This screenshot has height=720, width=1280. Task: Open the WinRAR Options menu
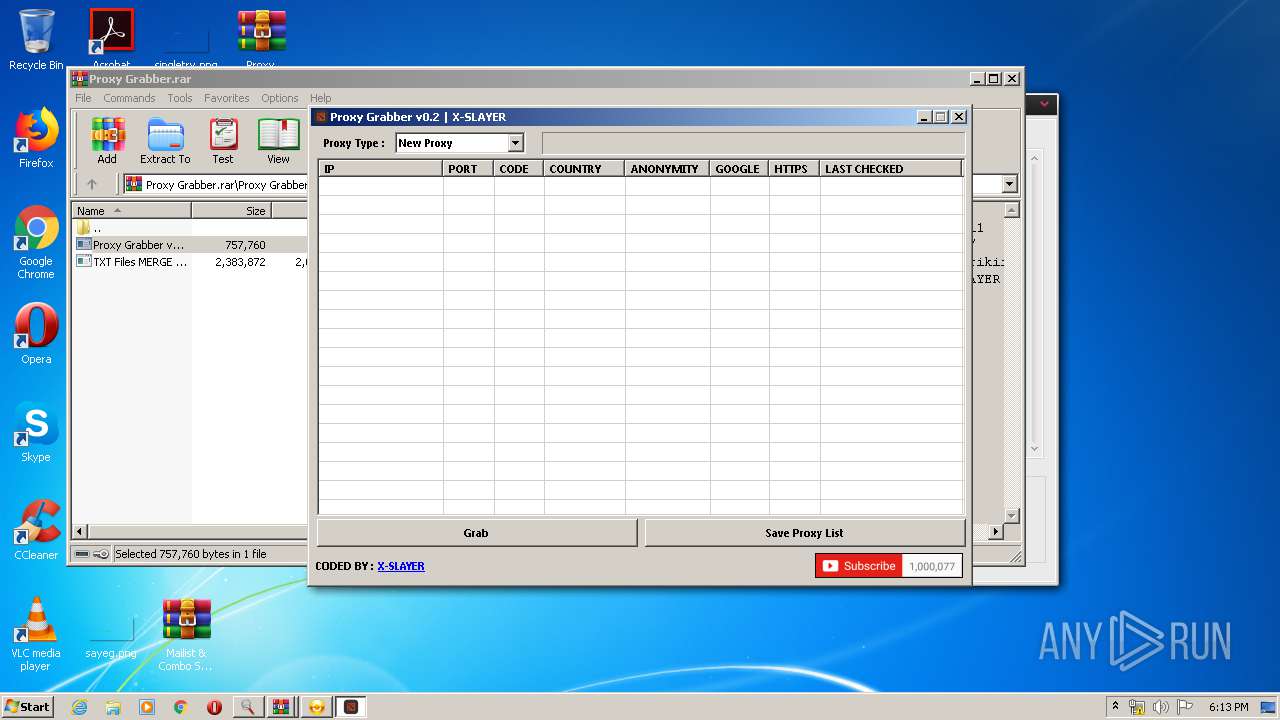pos(280,98)
